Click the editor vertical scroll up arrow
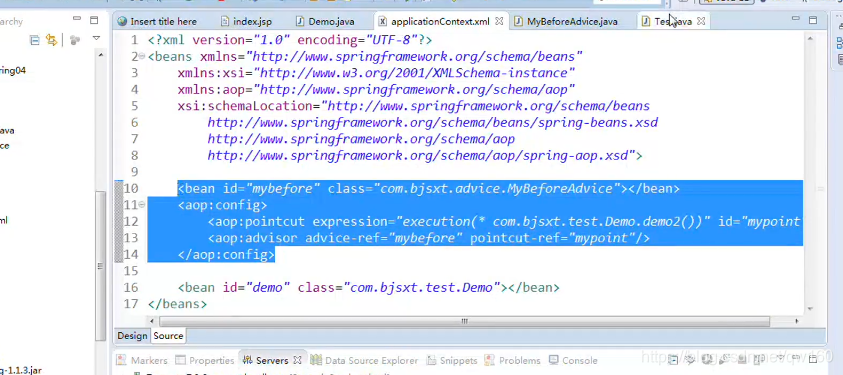Image resolution: width=843 pixels, height=375 pixels. [x=810, y=38]
